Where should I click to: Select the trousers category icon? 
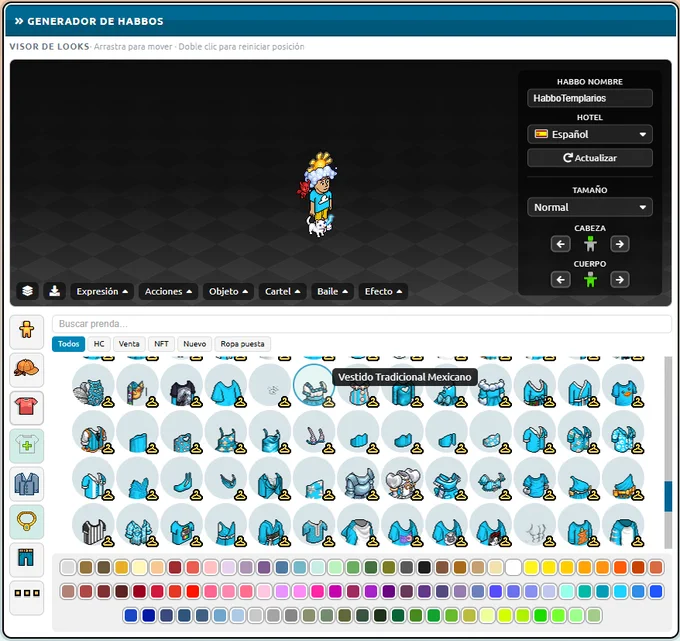click(26, 559)
